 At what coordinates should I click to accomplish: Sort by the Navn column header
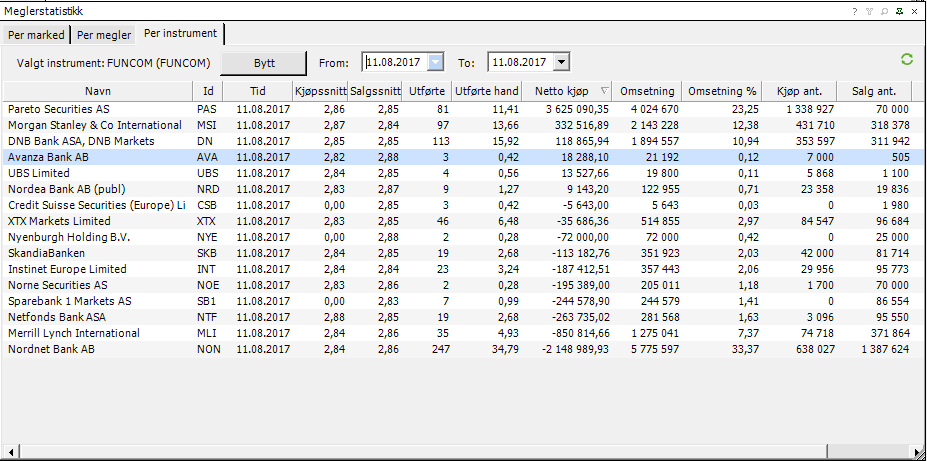coord(98,91)
